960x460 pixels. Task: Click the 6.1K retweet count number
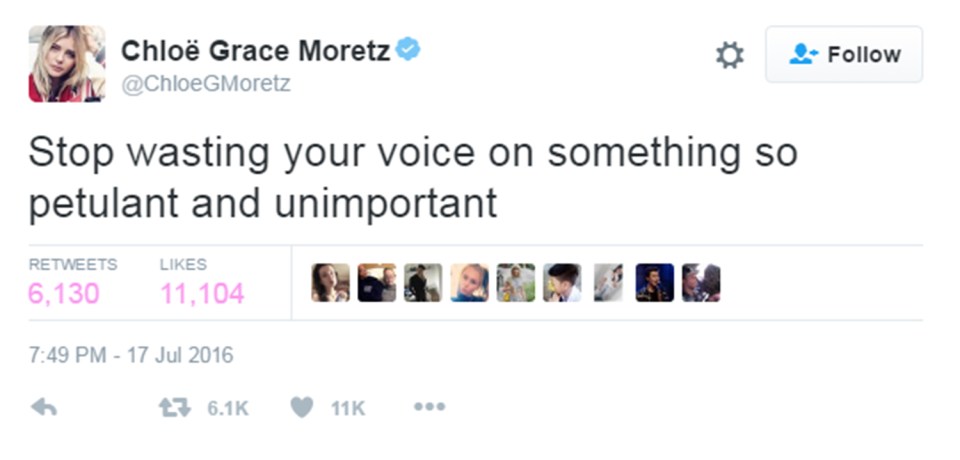pyautogui.click(x=228, y=408)
